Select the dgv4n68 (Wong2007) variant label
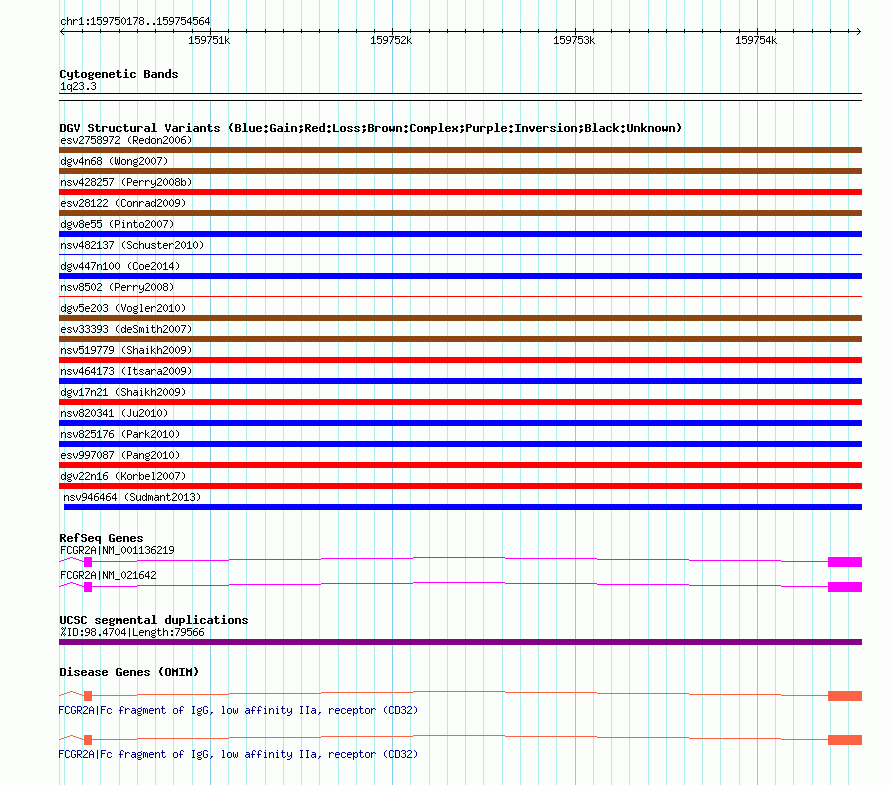The image size is (890, 785). [x=114, y=161]
